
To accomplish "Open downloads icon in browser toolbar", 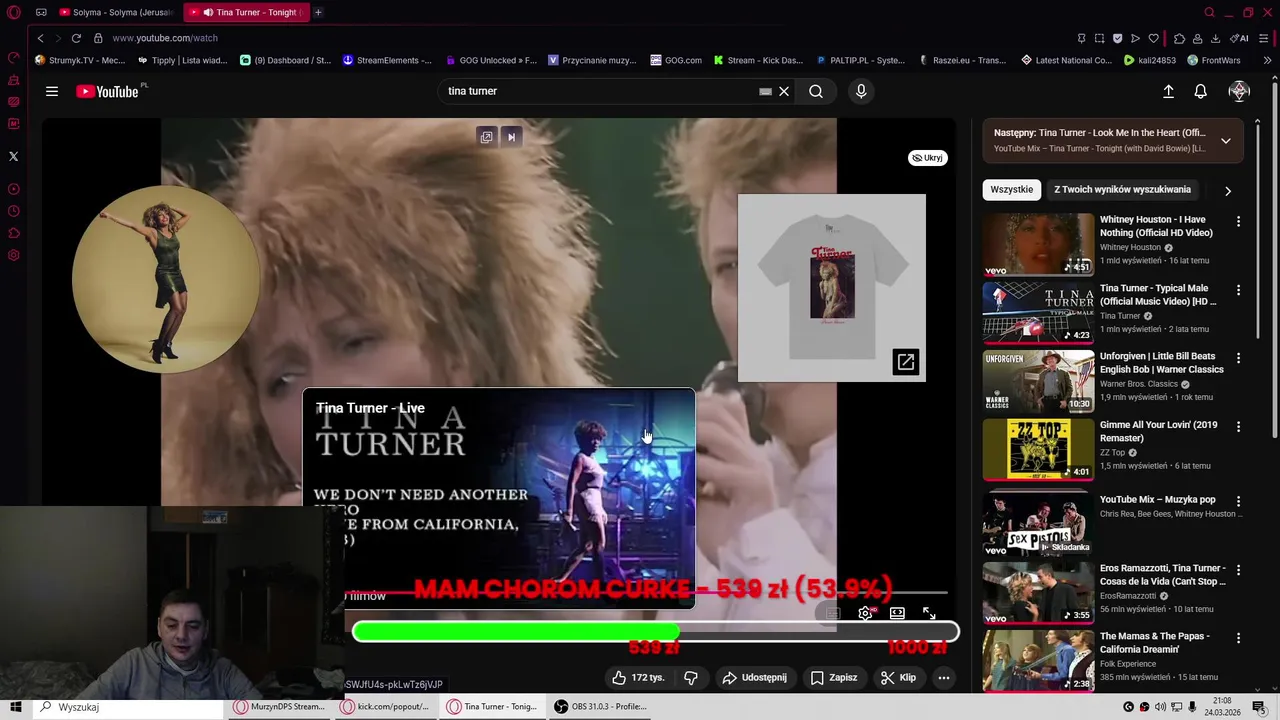I will click(x=1215, y=38).
